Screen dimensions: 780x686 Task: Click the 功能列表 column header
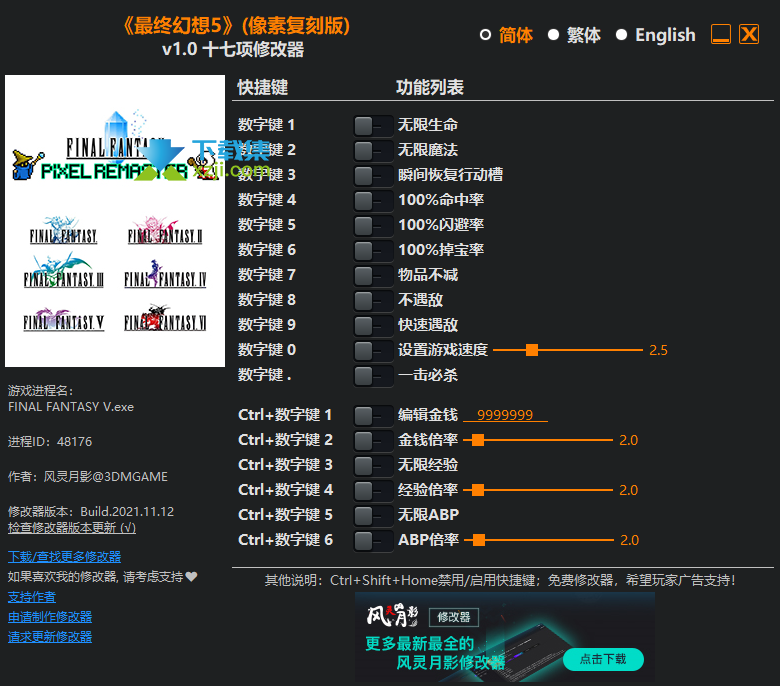point(430,88)
